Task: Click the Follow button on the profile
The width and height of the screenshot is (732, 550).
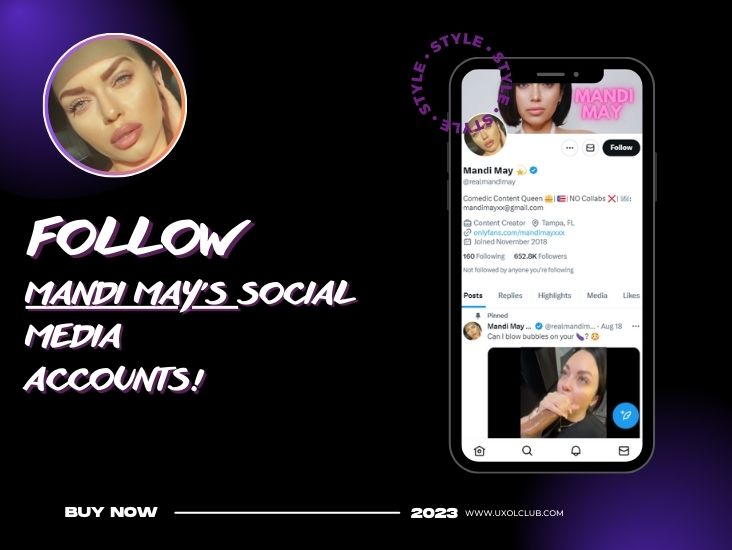Action: pyautogui.click(x=621, y=148)
